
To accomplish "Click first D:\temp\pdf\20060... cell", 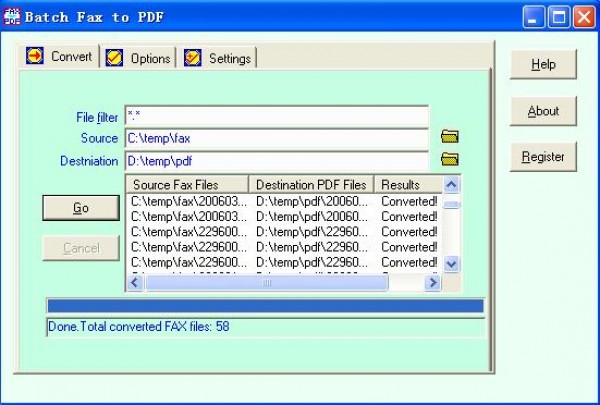I will point(312,201).
